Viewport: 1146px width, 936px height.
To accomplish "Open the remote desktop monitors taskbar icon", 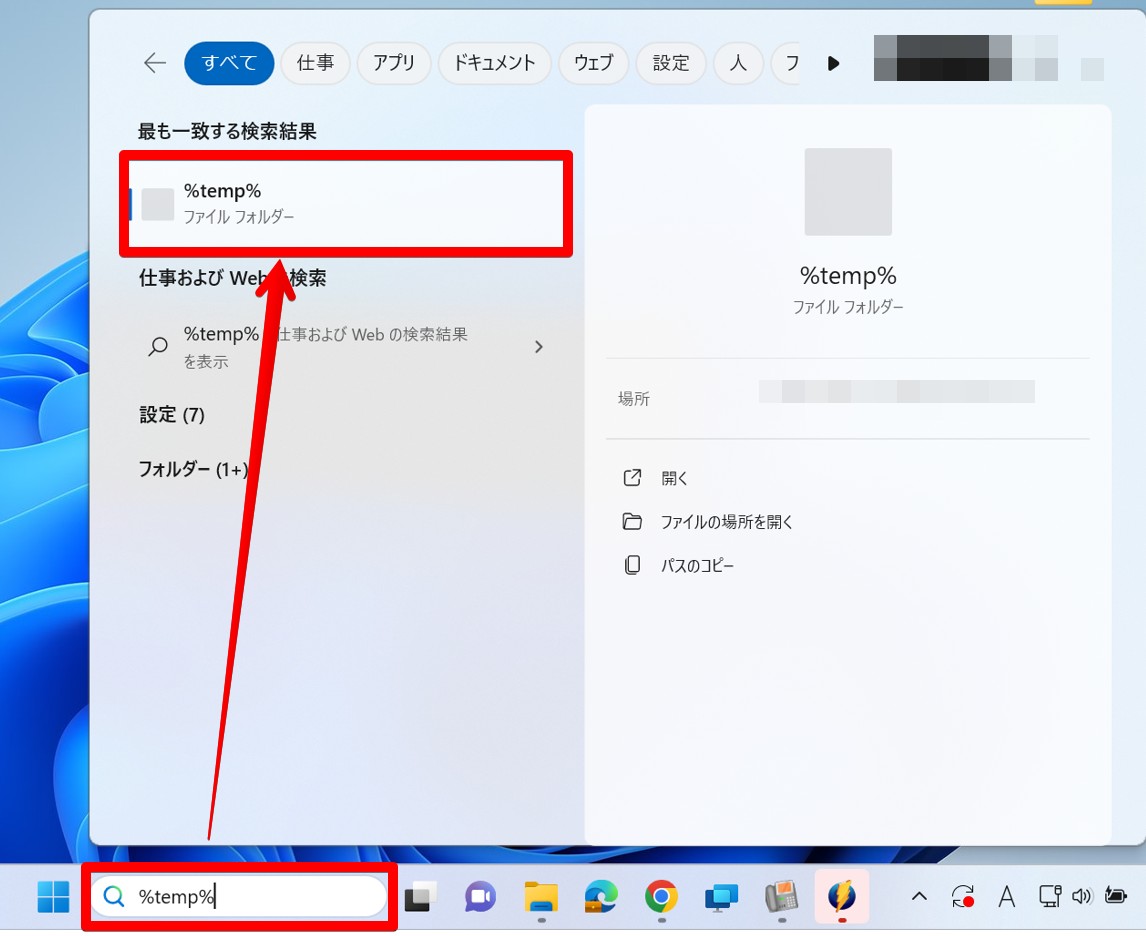I will (x=721, y=897).
